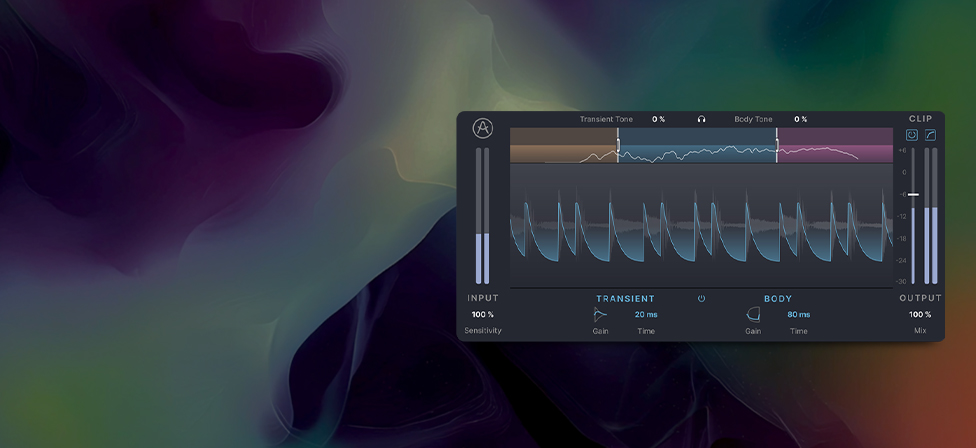Select the soft clip curve icon
976x448 pixels.
click(x=929, y=135)
